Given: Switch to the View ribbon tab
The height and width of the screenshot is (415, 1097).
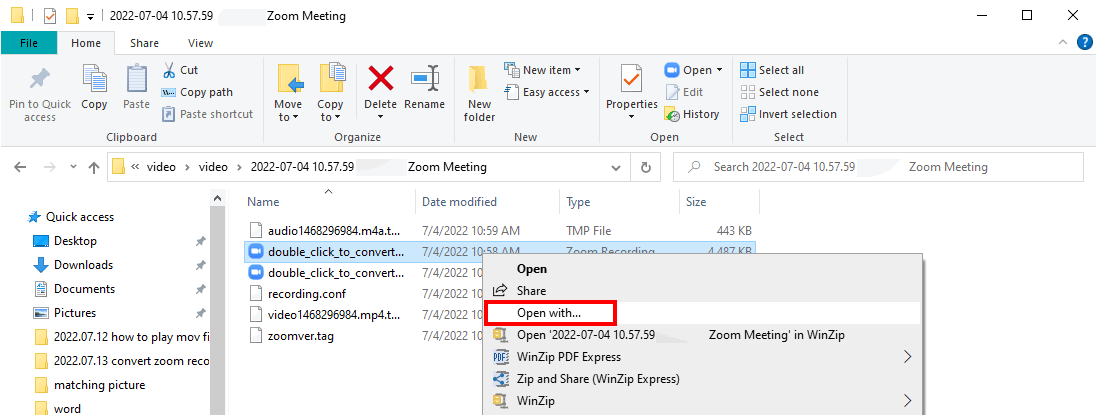Looking at the screenshot, I should coord(200,43).
